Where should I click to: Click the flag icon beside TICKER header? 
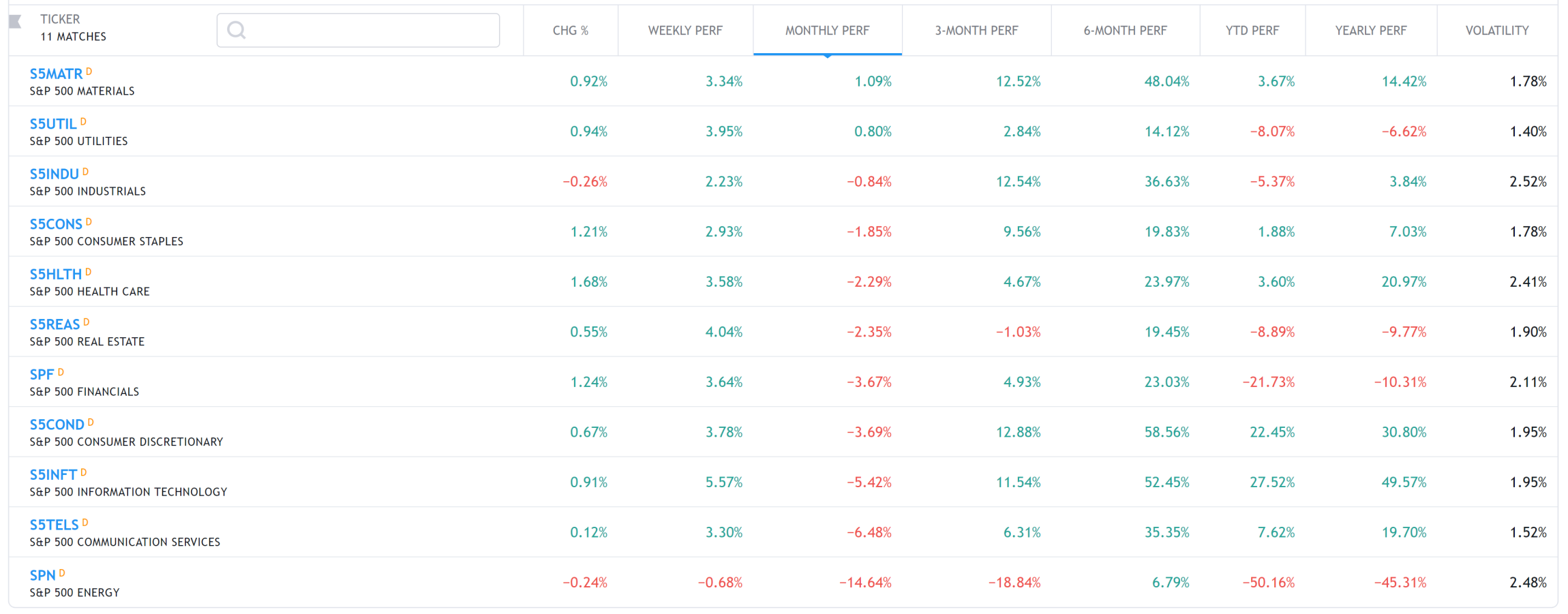[15, 22]
